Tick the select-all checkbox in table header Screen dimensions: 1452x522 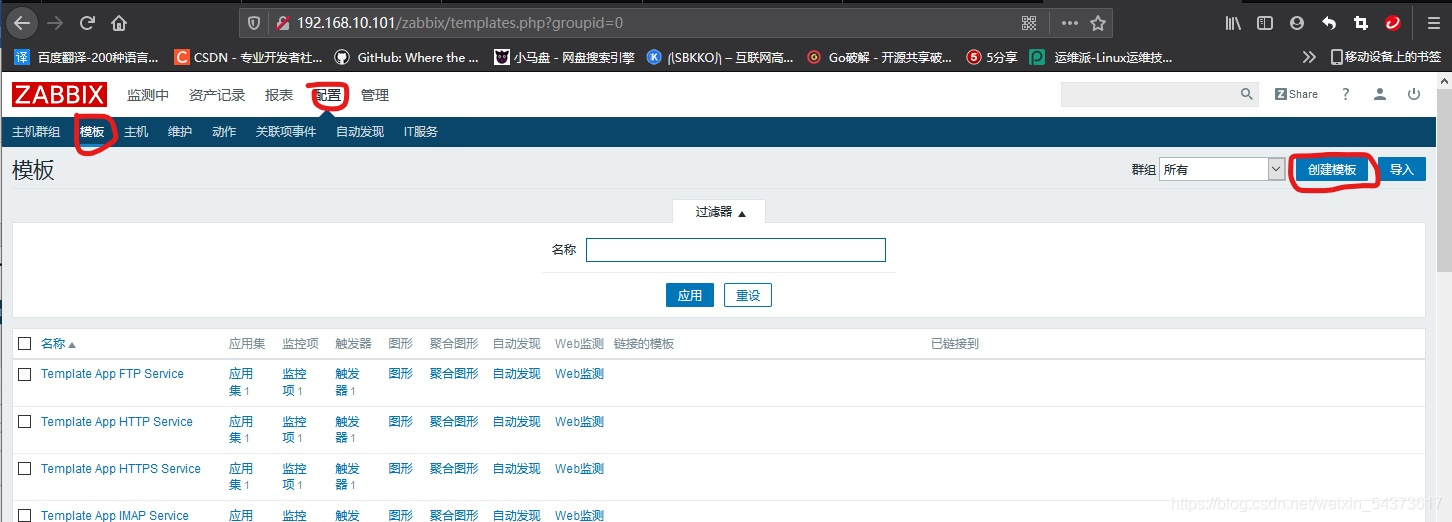point(25,343)
